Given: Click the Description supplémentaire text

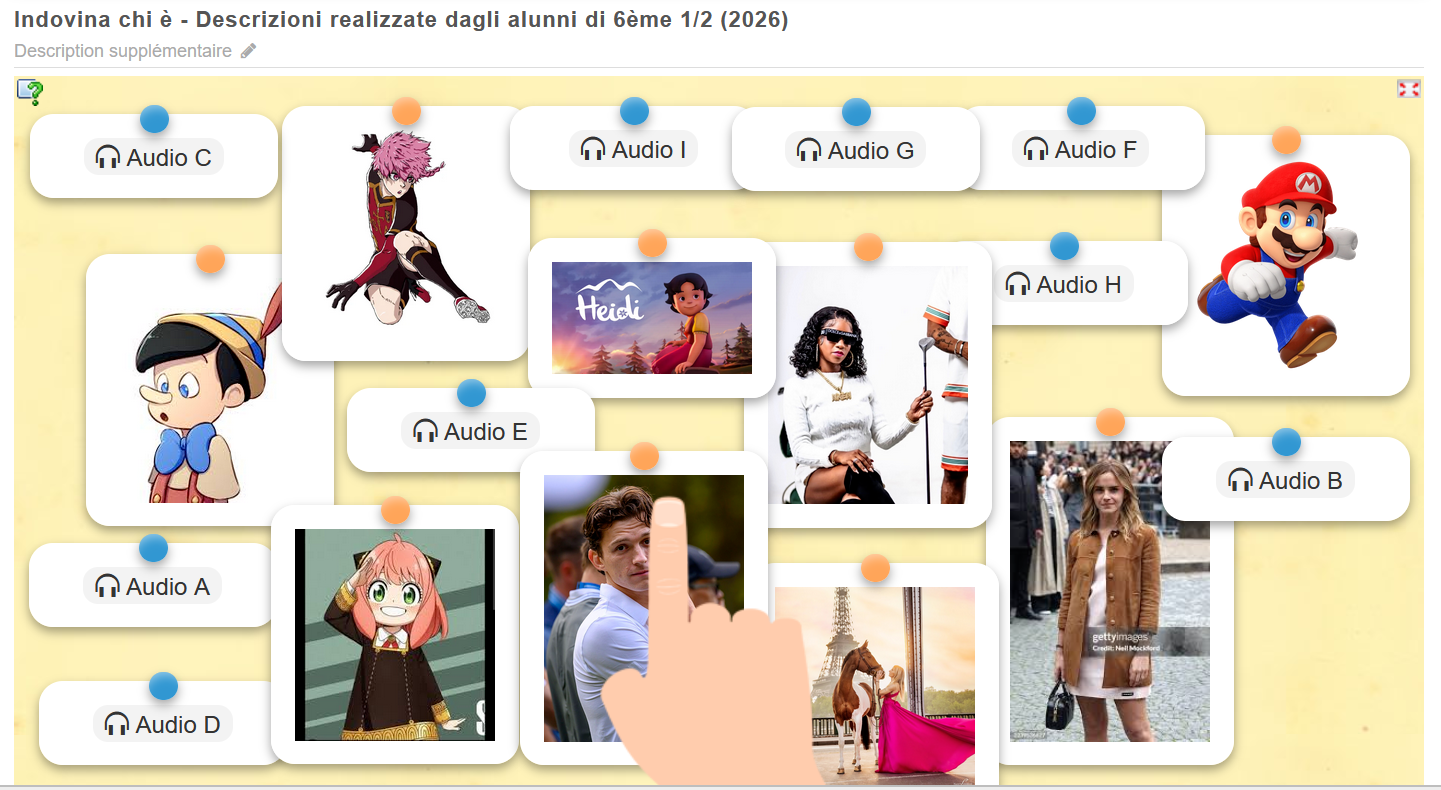Looking at the screenshot, I should point(123,51).
